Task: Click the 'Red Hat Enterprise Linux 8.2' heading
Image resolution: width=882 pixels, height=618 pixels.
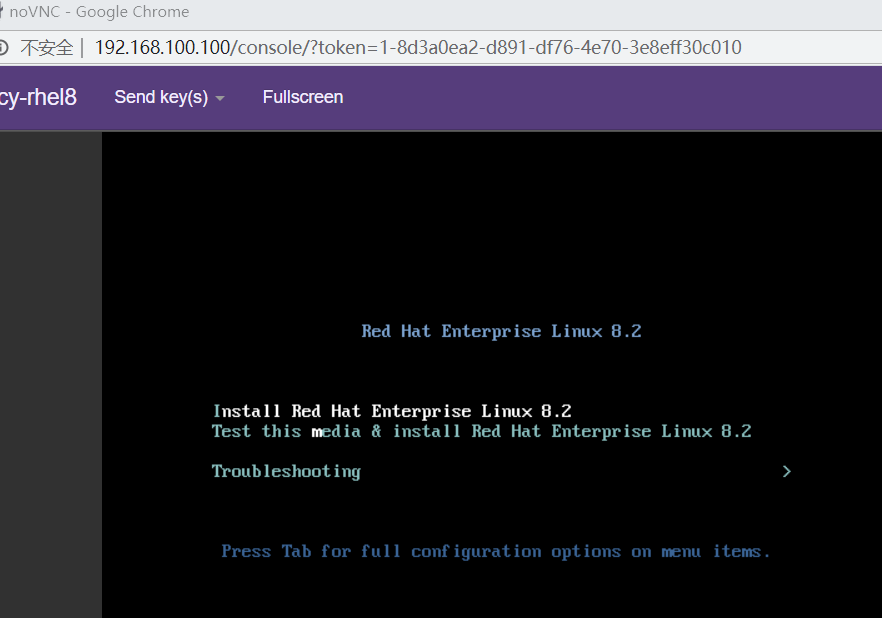Action: tap(501, 331)
